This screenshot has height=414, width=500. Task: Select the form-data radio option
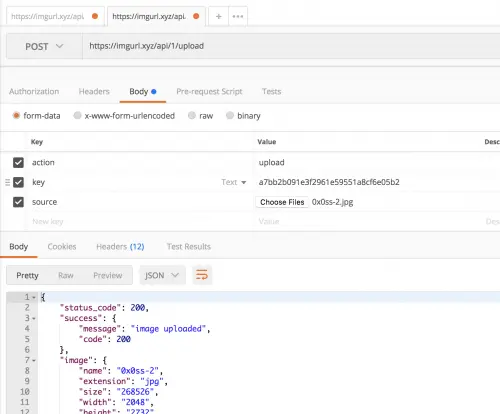[x=16, y=116]
